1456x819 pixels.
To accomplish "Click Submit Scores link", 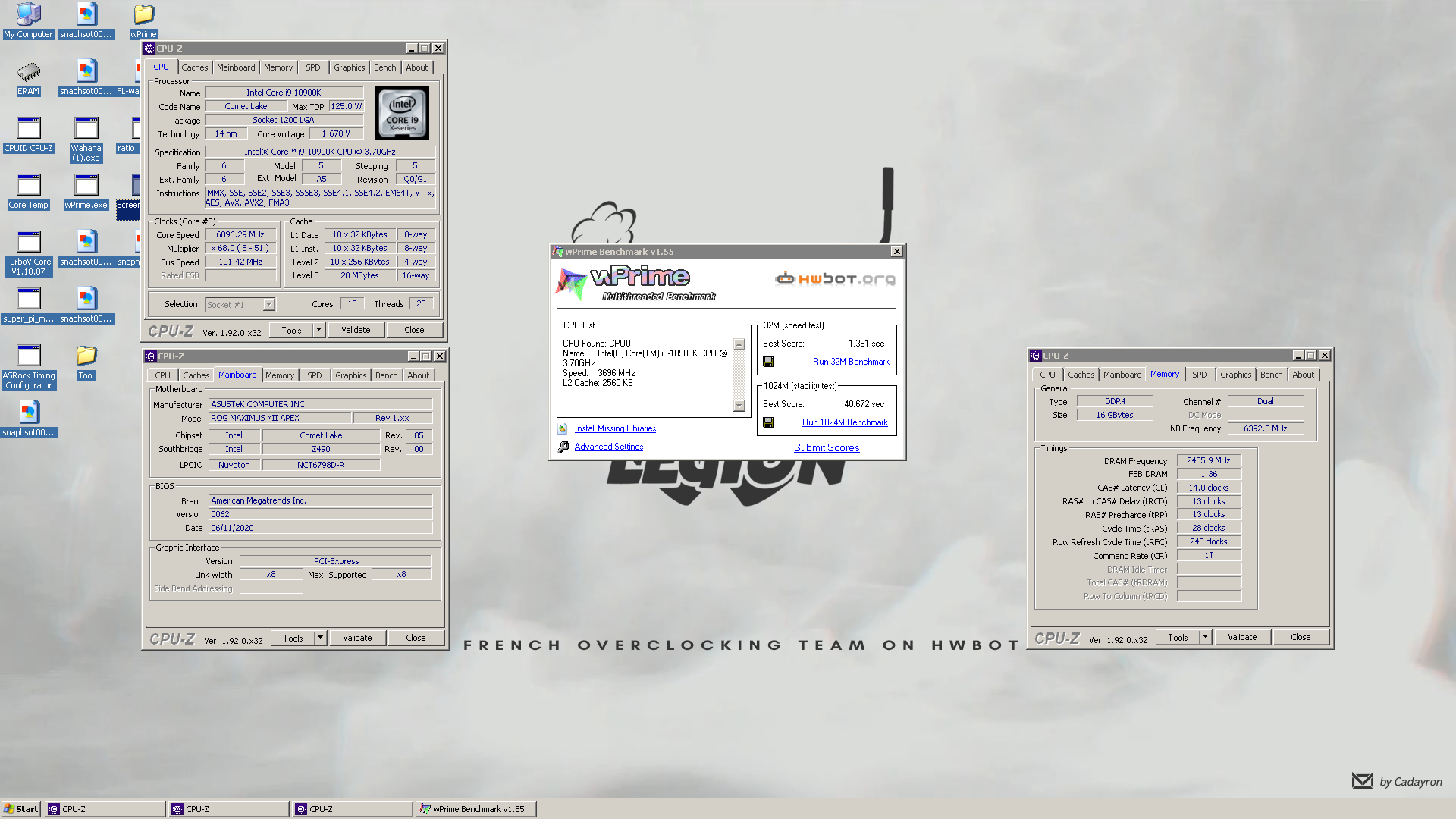I will coord(827,448).
